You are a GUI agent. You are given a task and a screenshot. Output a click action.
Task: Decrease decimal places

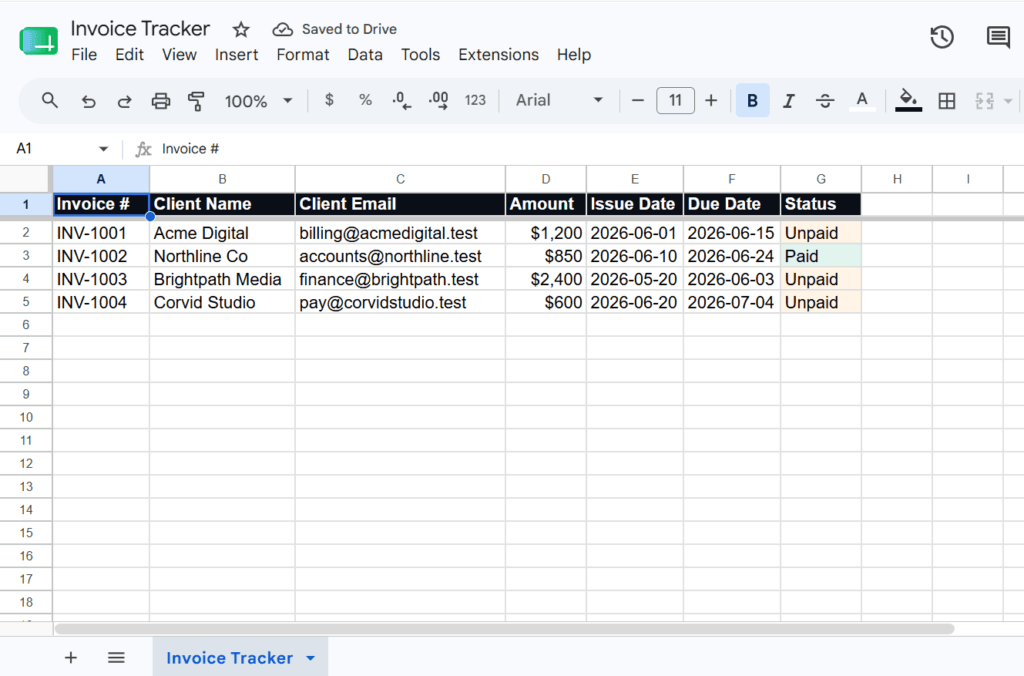point(402,101)
